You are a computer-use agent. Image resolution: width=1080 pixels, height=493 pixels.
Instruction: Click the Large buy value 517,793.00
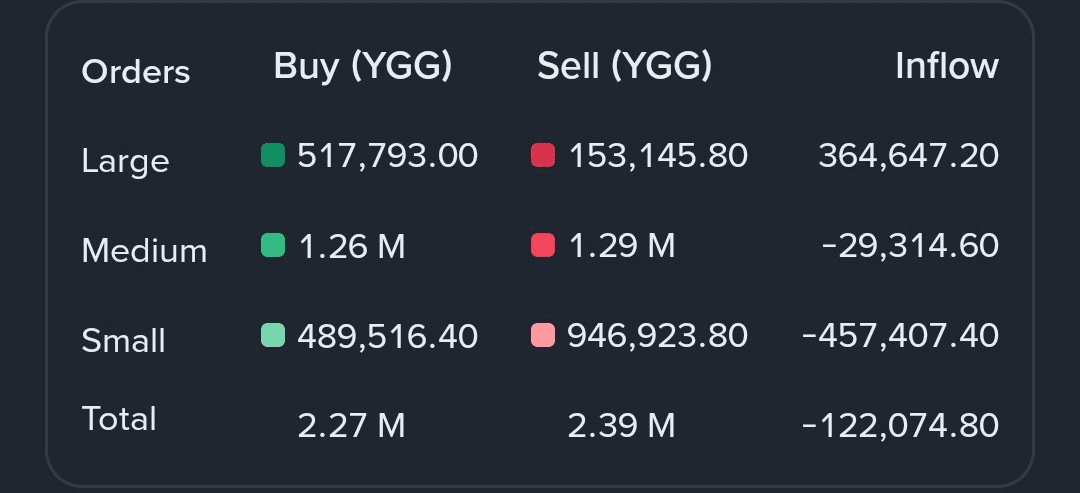[x=388, y=156]
